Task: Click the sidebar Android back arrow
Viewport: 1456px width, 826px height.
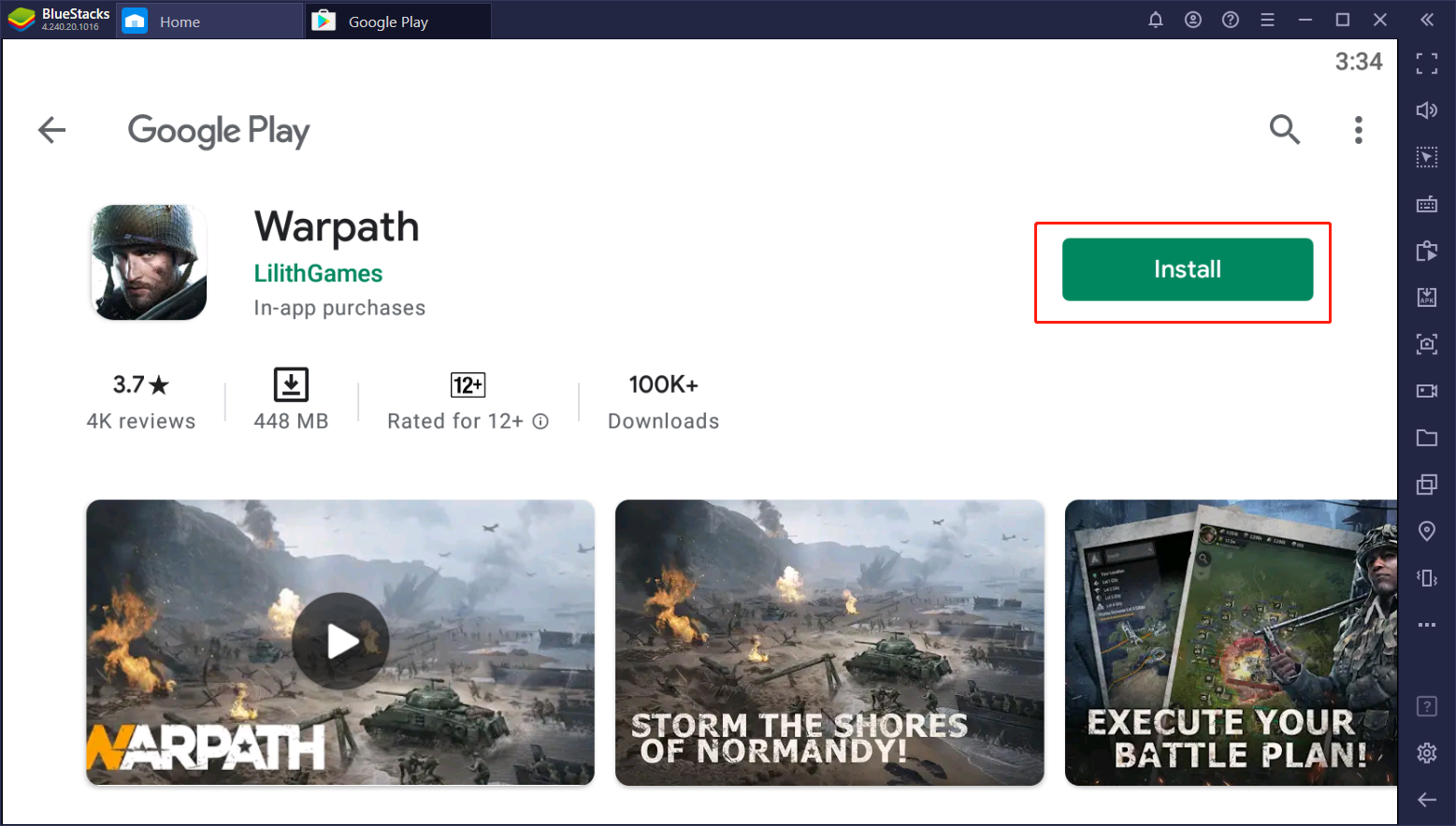Action: 1427,800
